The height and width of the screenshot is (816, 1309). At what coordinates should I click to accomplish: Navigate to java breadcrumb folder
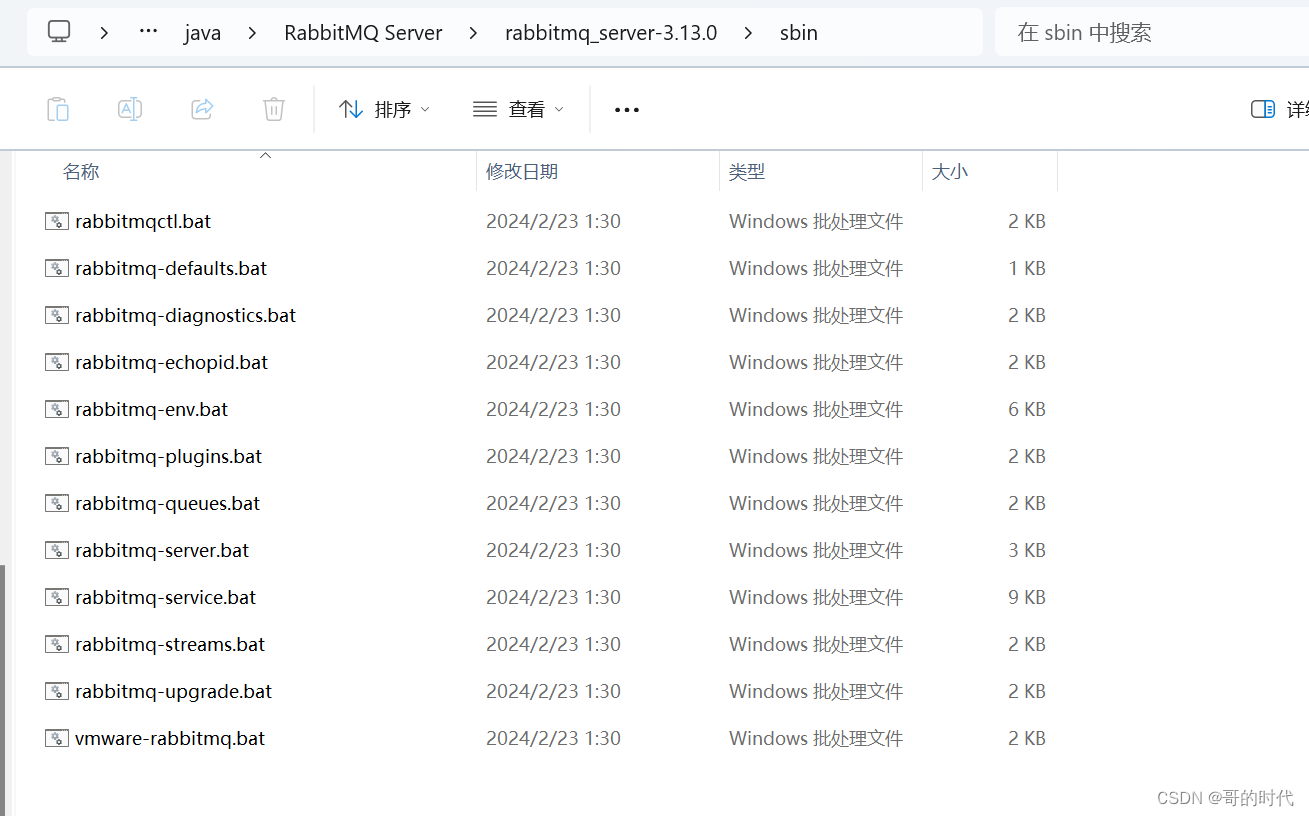pyautogui.click(x=202, y=33)
